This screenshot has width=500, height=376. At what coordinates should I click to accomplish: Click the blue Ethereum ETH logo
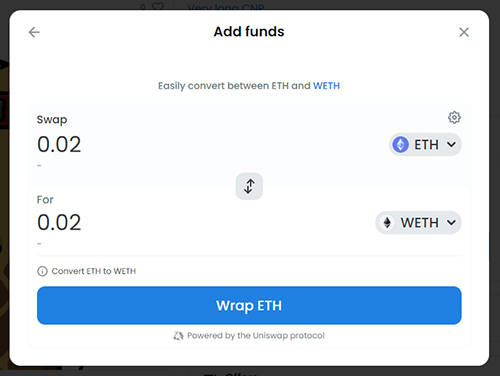(400, 145)
